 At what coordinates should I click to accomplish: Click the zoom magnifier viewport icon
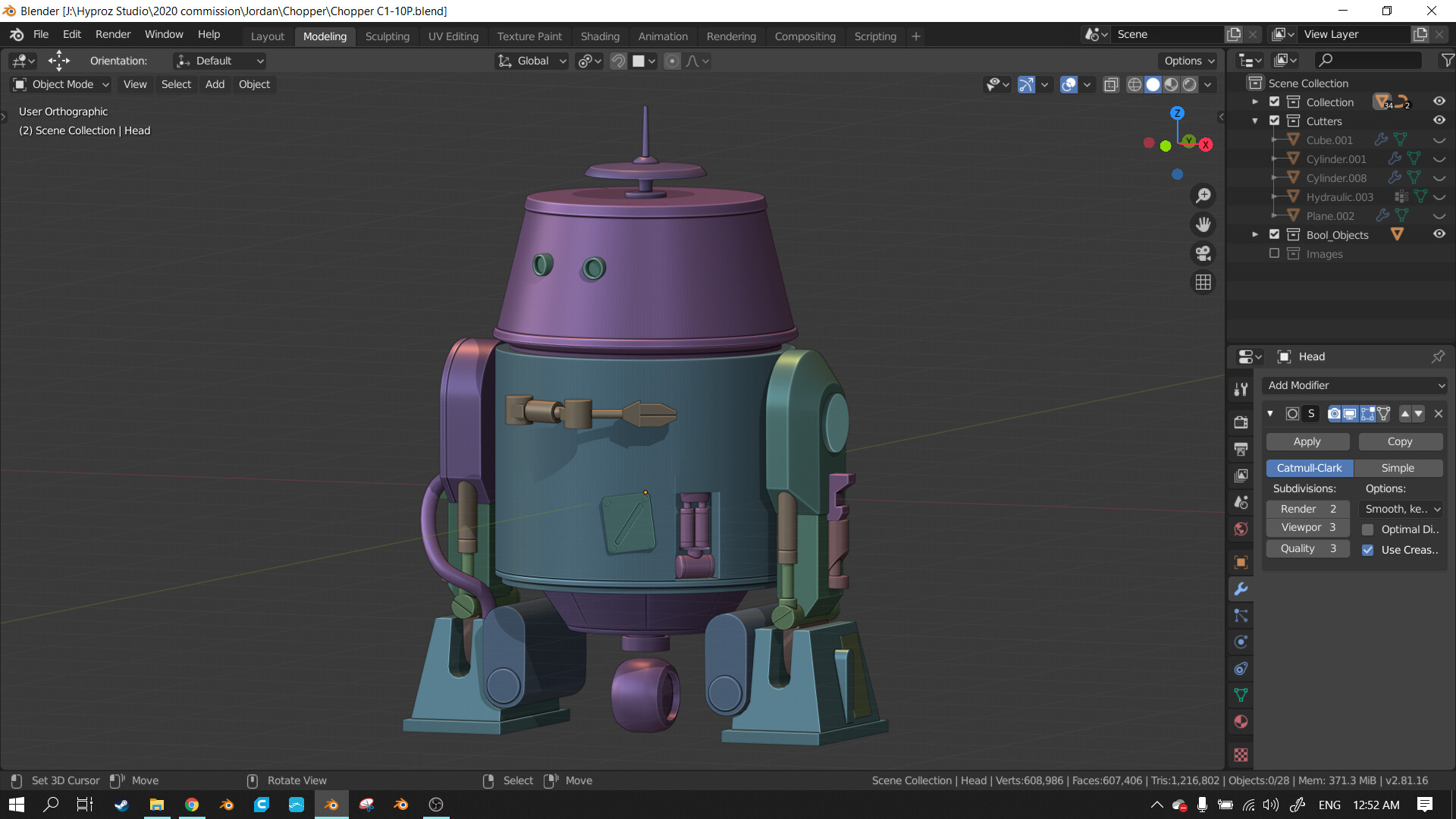click(x=1203, y=196)
